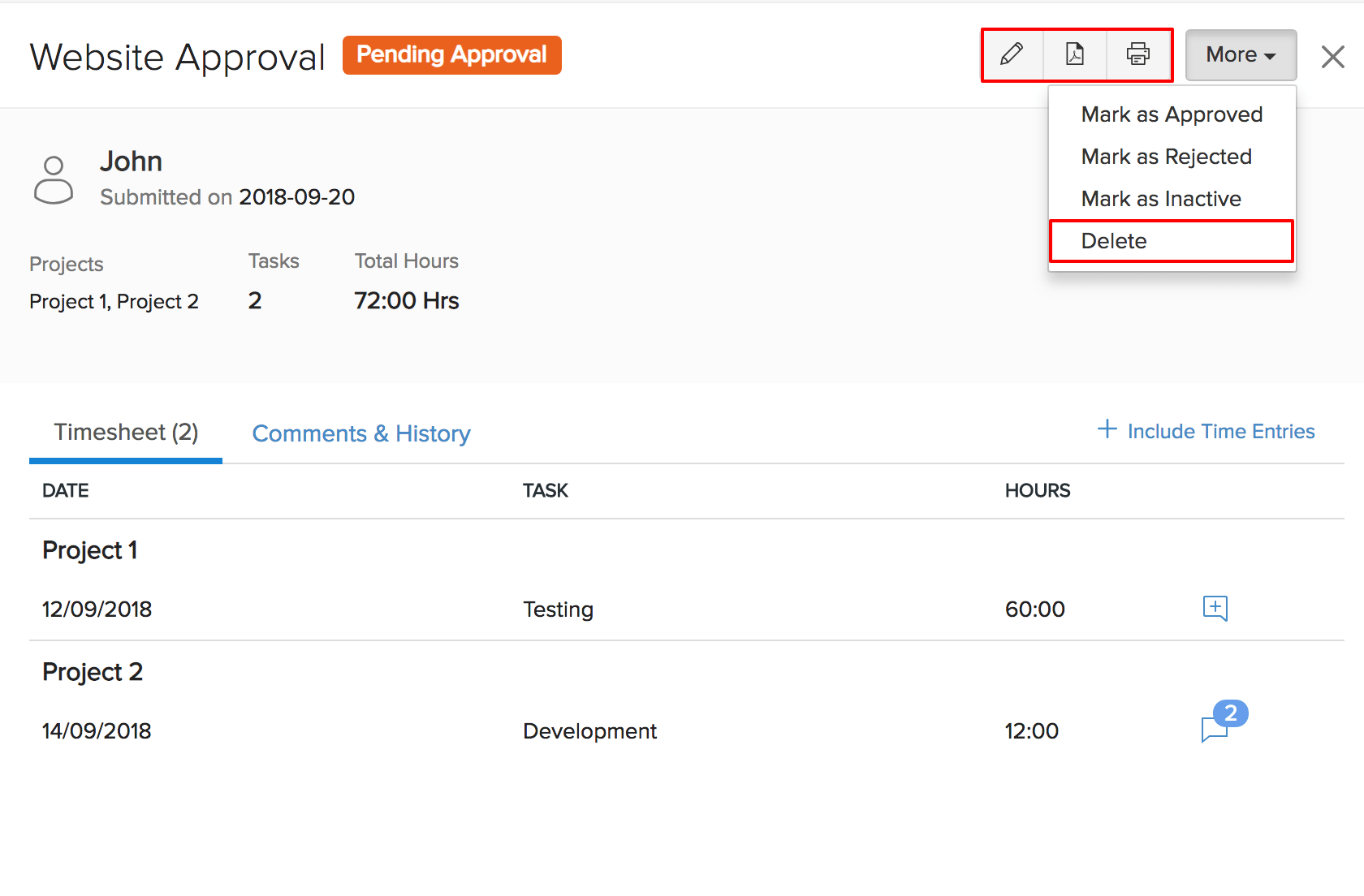The width and height of the screenshot is (1364, 896).
Task: Select Mark as Approved option
Action: pyautogui.click(x=1172, y=114)
